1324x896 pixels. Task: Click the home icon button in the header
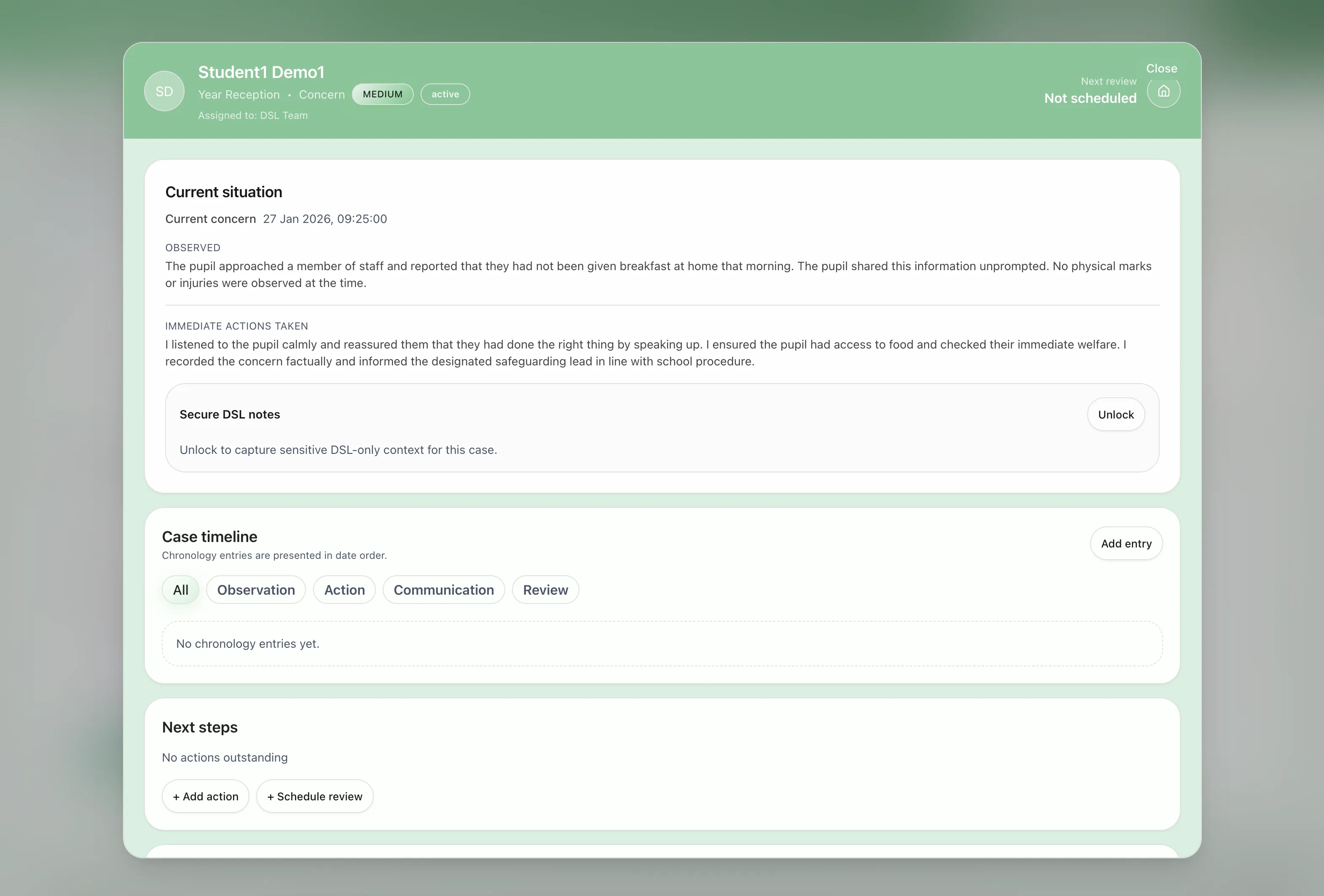1163,91
